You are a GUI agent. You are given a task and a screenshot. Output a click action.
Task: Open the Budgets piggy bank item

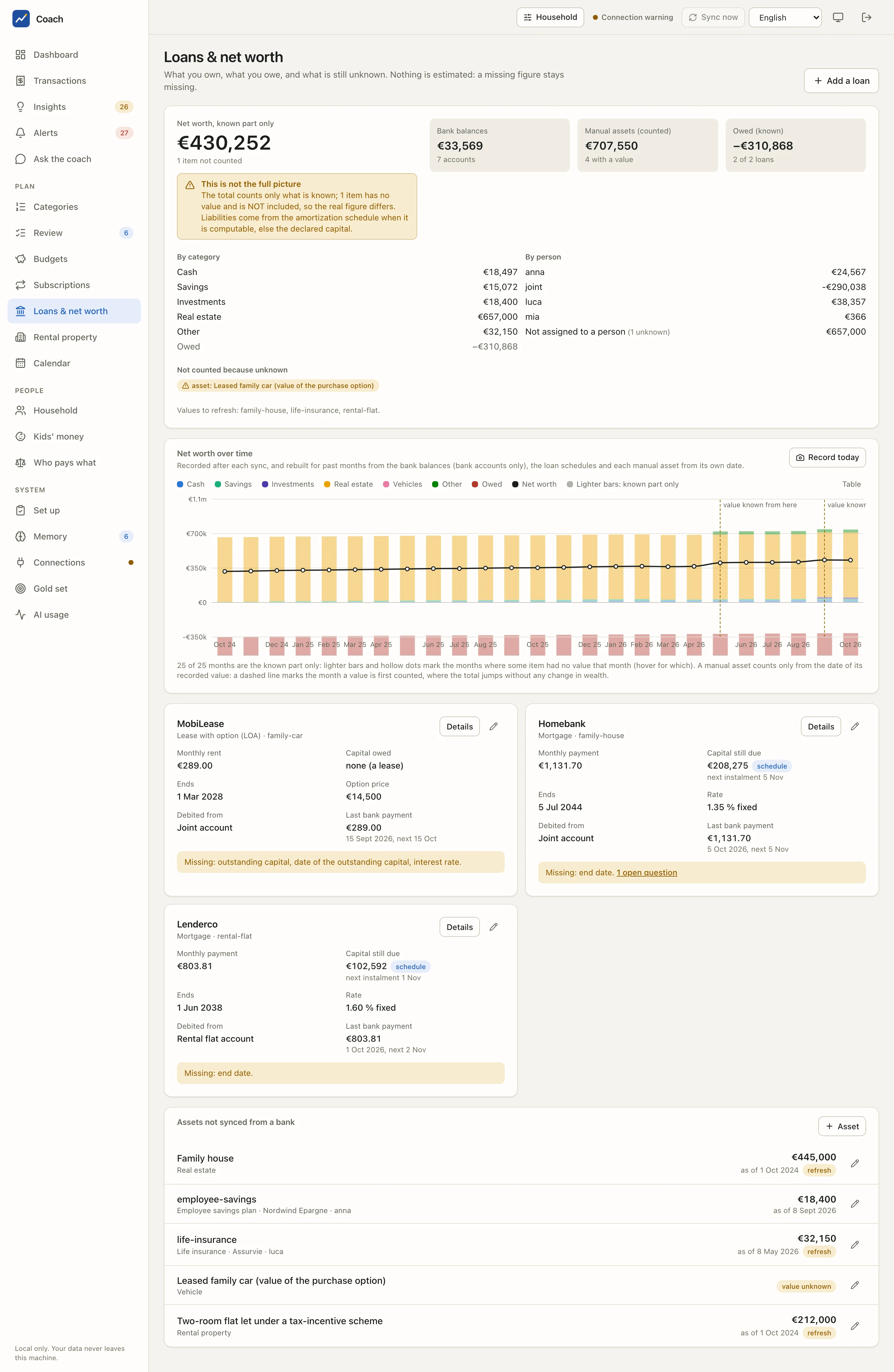74,259
